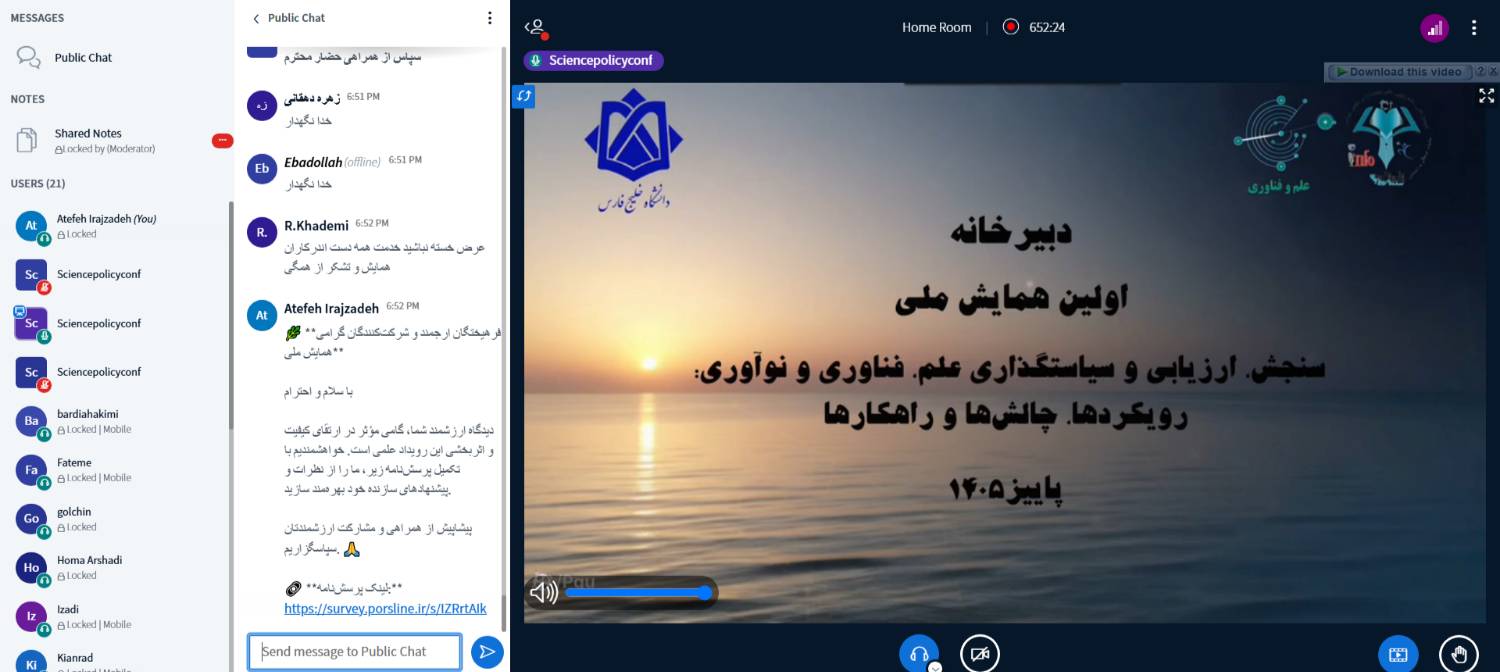Click the chat message scrollbar
1500x672 pixels.
504,611
